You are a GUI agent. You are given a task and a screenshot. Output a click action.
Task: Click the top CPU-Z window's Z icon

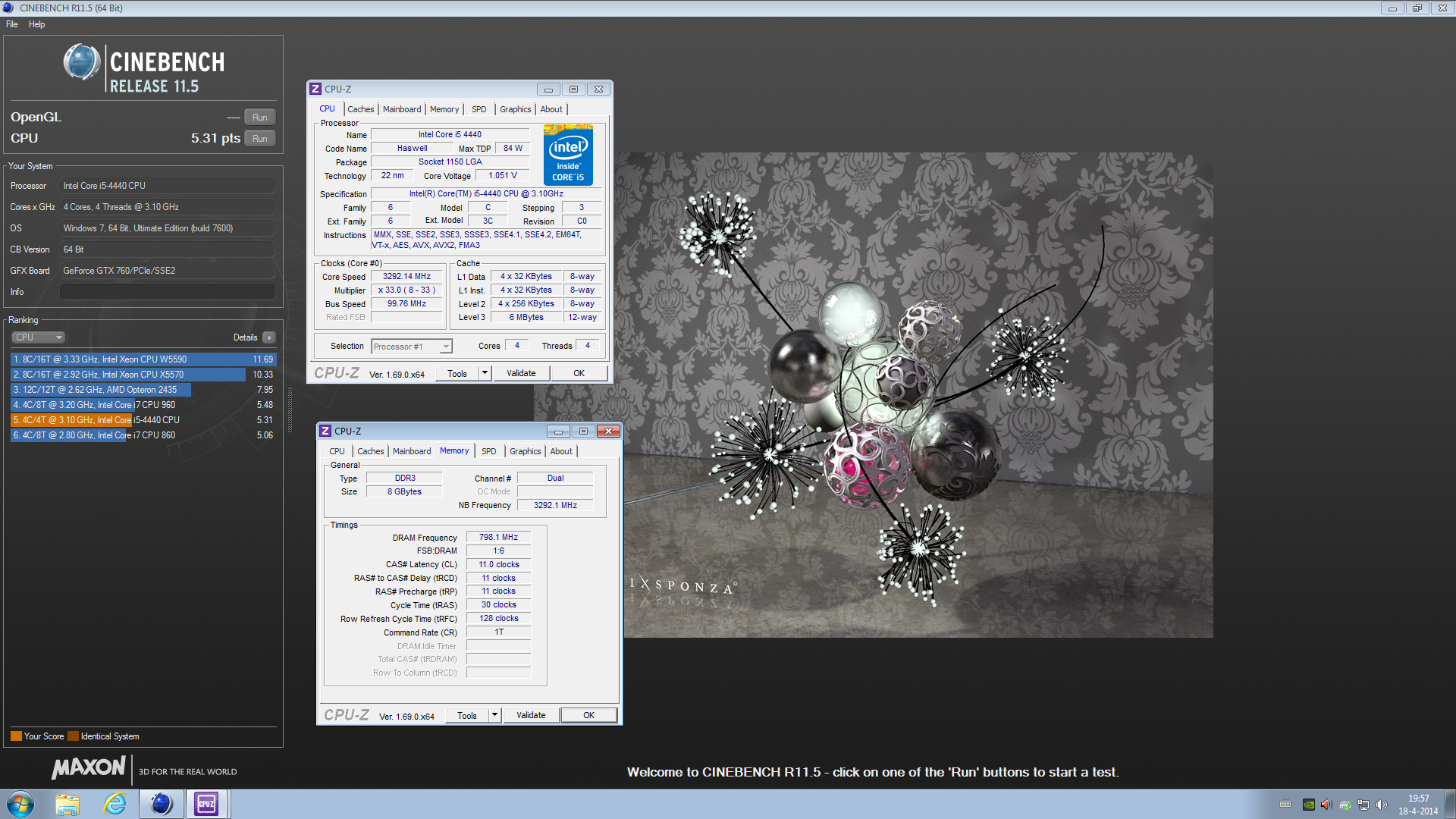pyautogui.click(x=315, y=89)
